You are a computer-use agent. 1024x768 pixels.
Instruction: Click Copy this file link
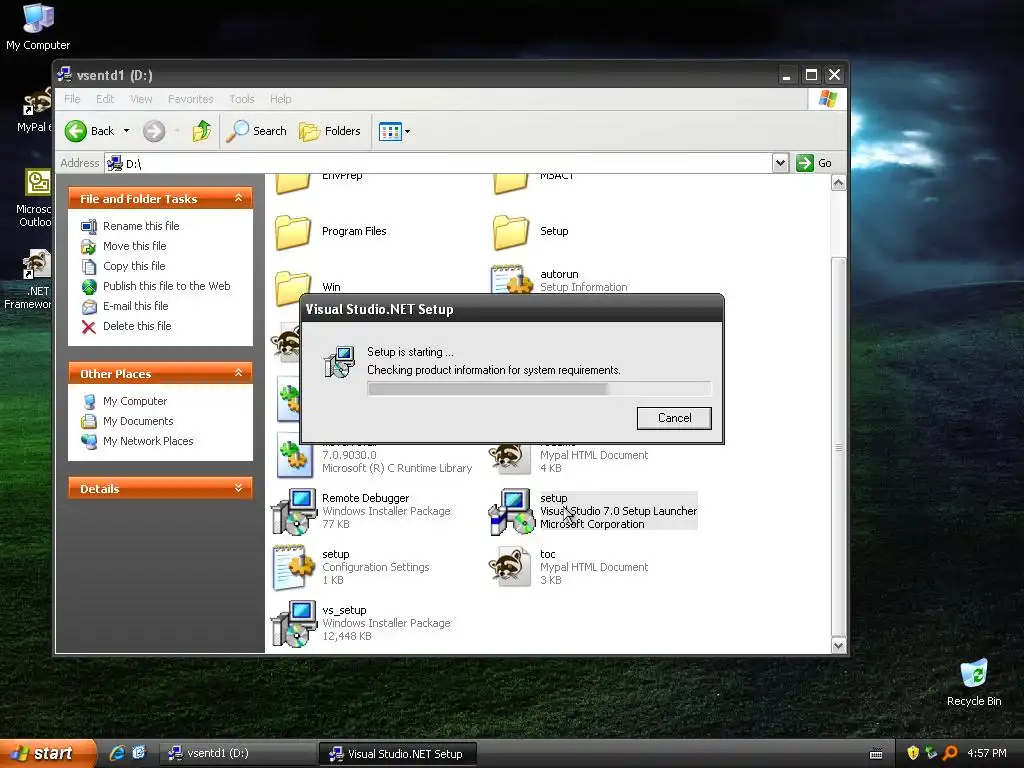tap(134, 266)
